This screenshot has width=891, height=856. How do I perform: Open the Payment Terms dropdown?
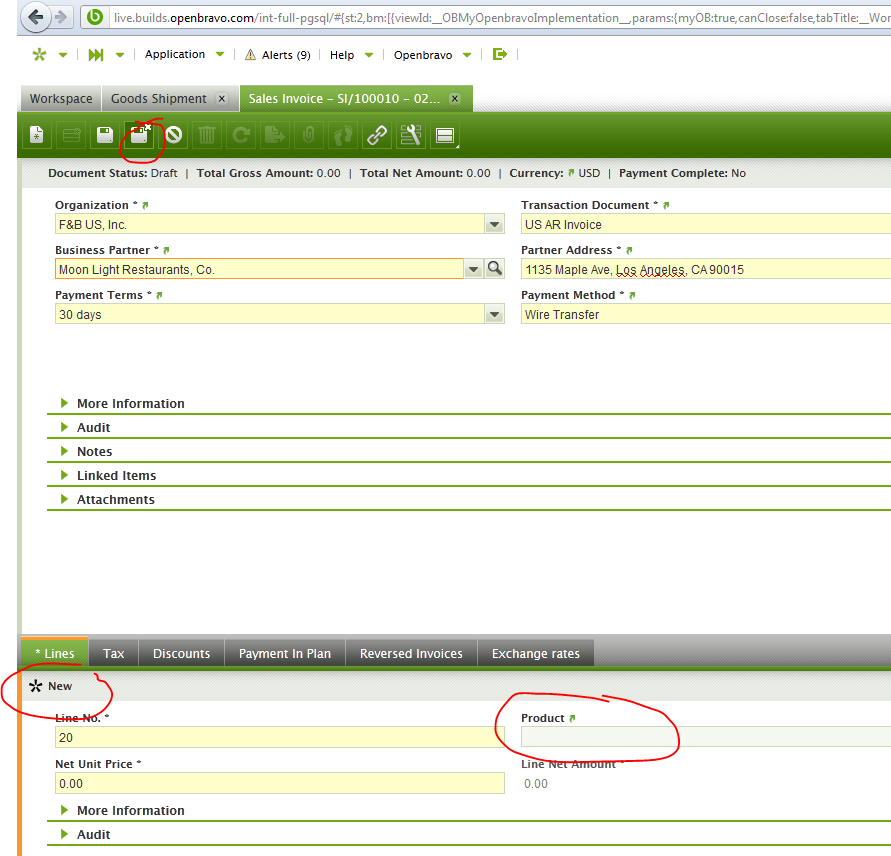[494, 315]
